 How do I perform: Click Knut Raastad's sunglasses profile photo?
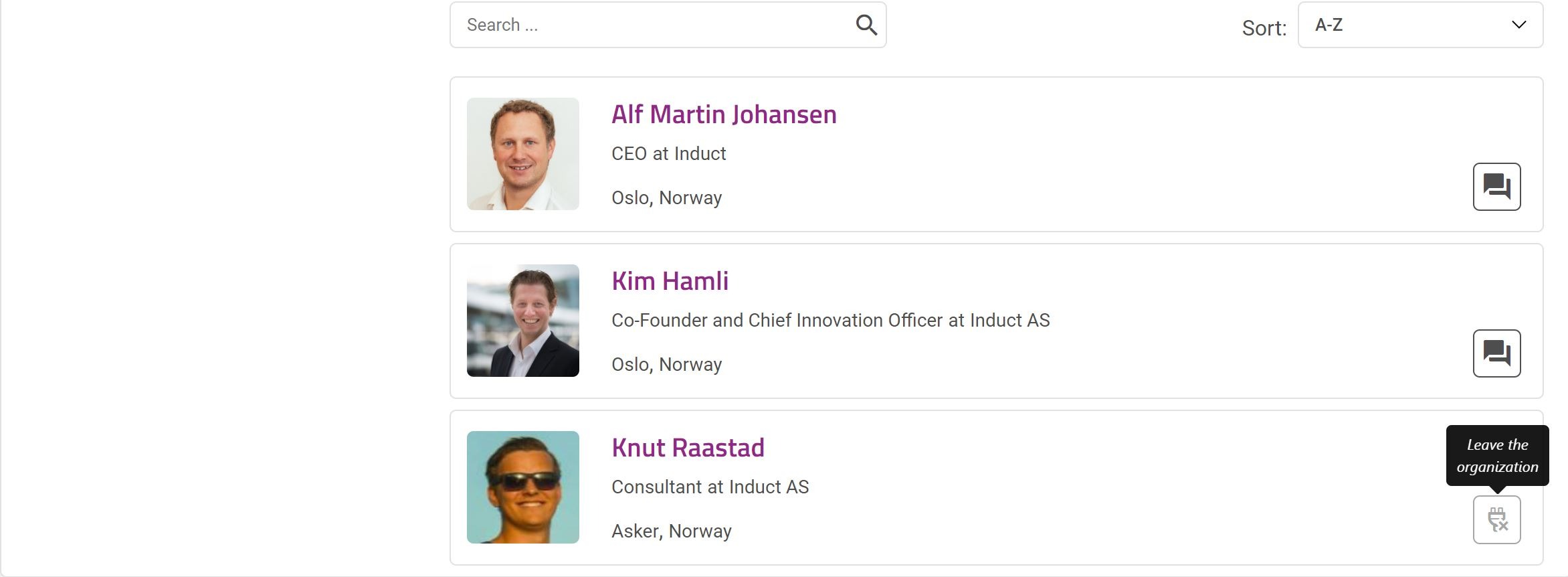point(523,487)
